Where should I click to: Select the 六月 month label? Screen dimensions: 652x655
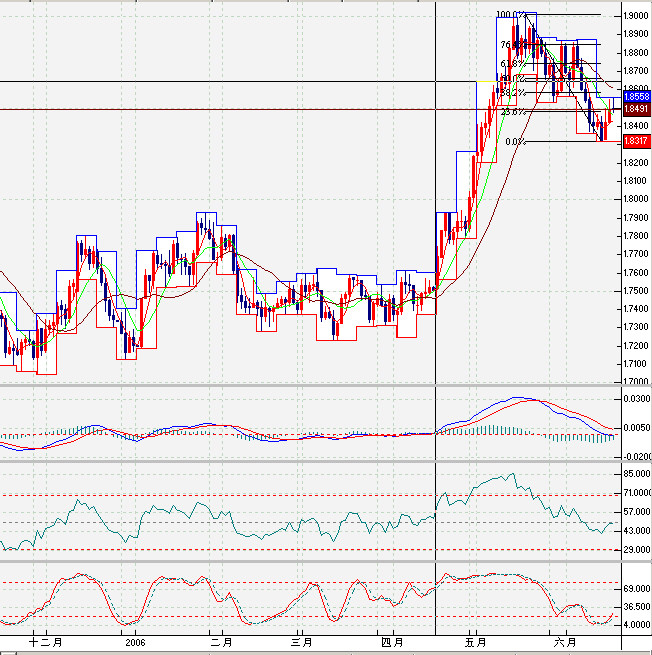pyautogui.click(x=566, y=643)
